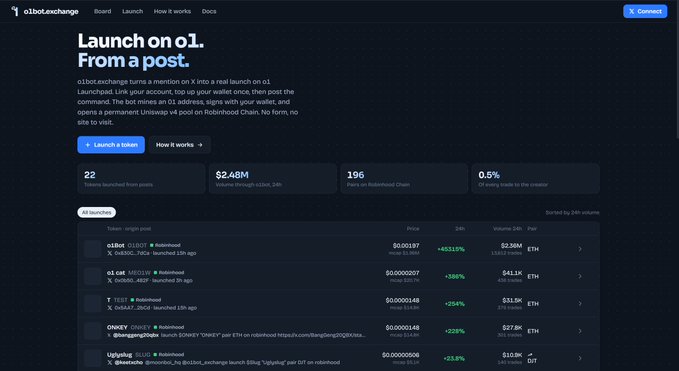Image resolution: width=679 pixels, height=371 pixels.
Task: Click the X icon beside @keetxcho
Action: click(x=110, y=362)
